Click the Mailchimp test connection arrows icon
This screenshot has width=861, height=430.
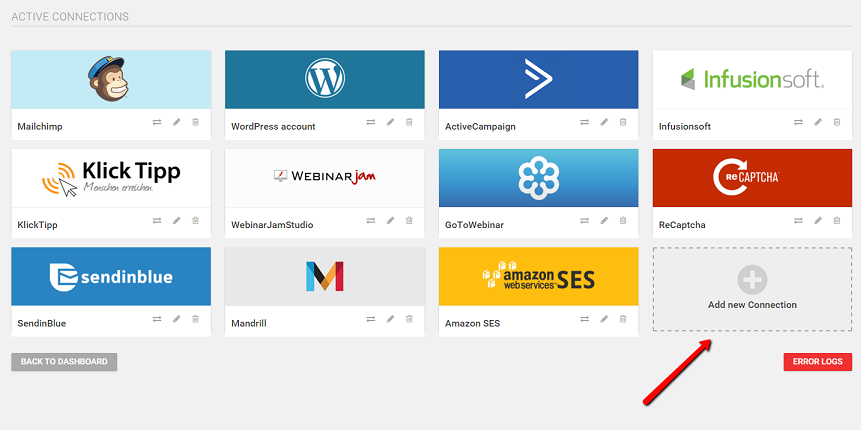[x=157, y=122]
